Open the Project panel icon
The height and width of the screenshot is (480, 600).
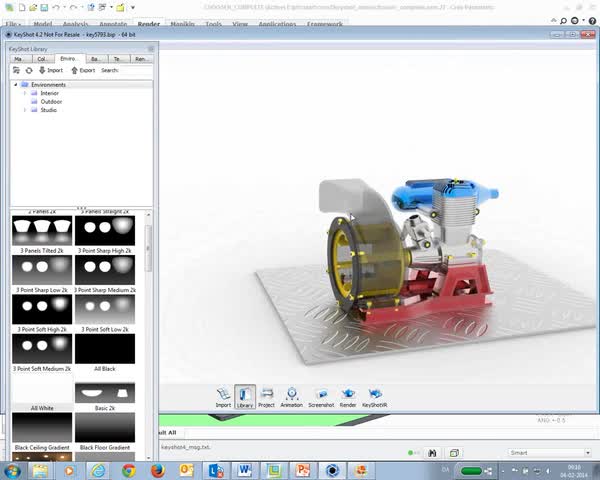266,397
